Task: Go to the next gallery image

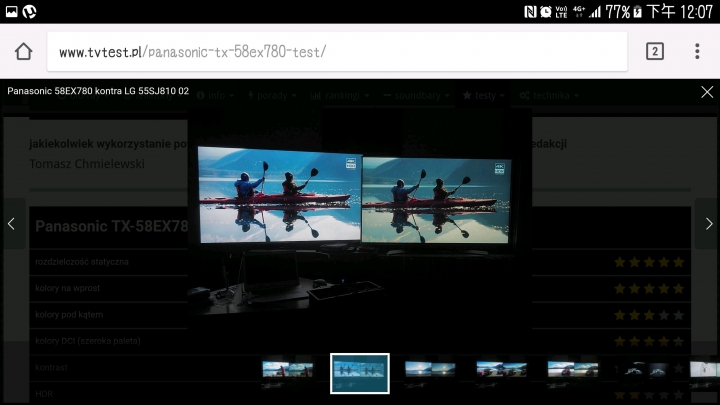Action: tap(709, 224)
